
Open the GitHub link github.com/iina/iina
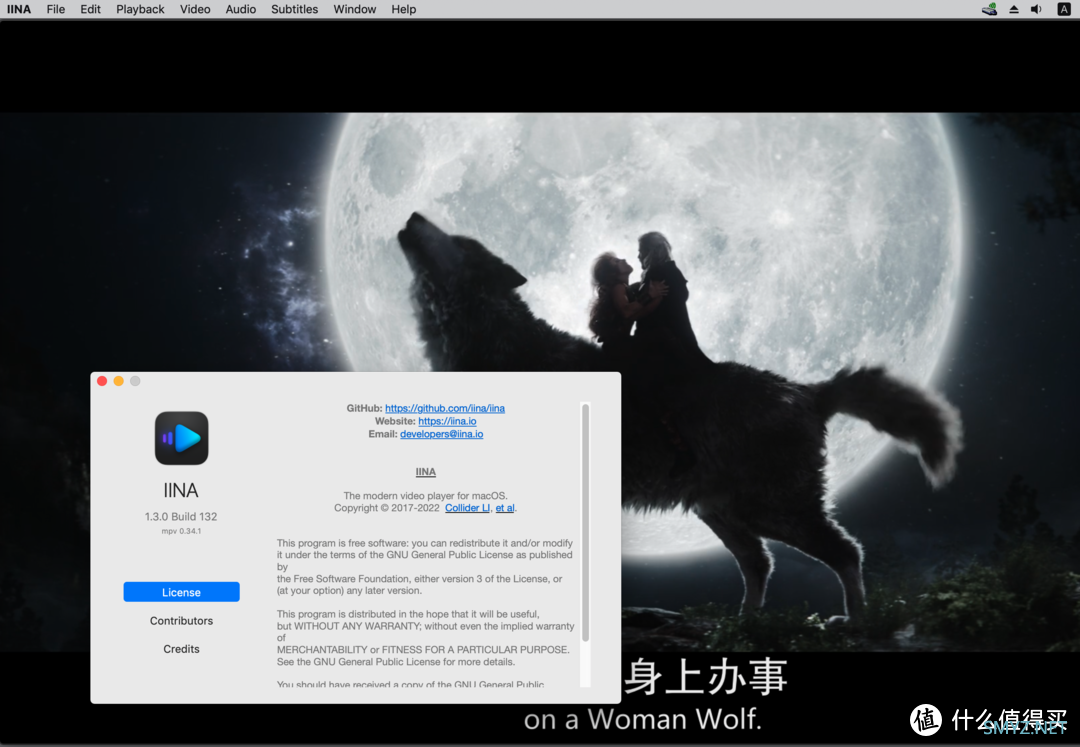445,408
